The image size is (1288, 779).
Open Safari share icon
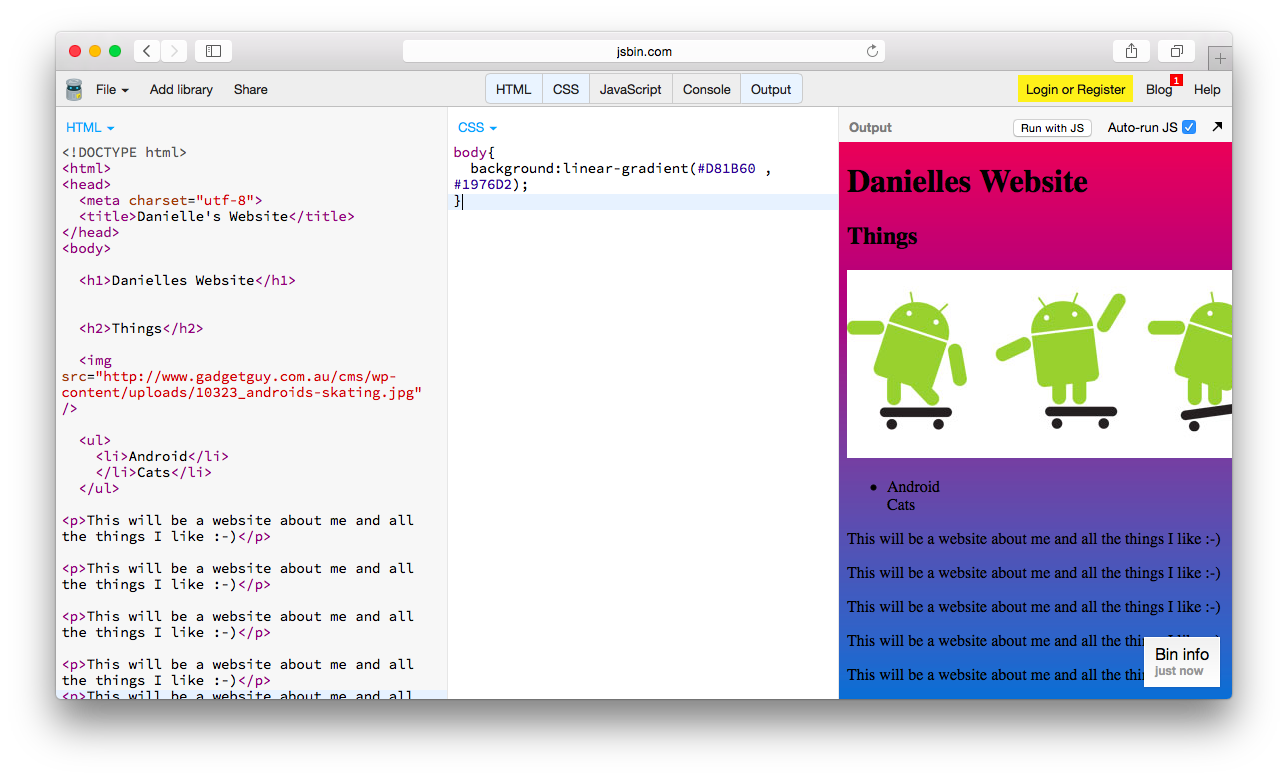[1131, 51]
